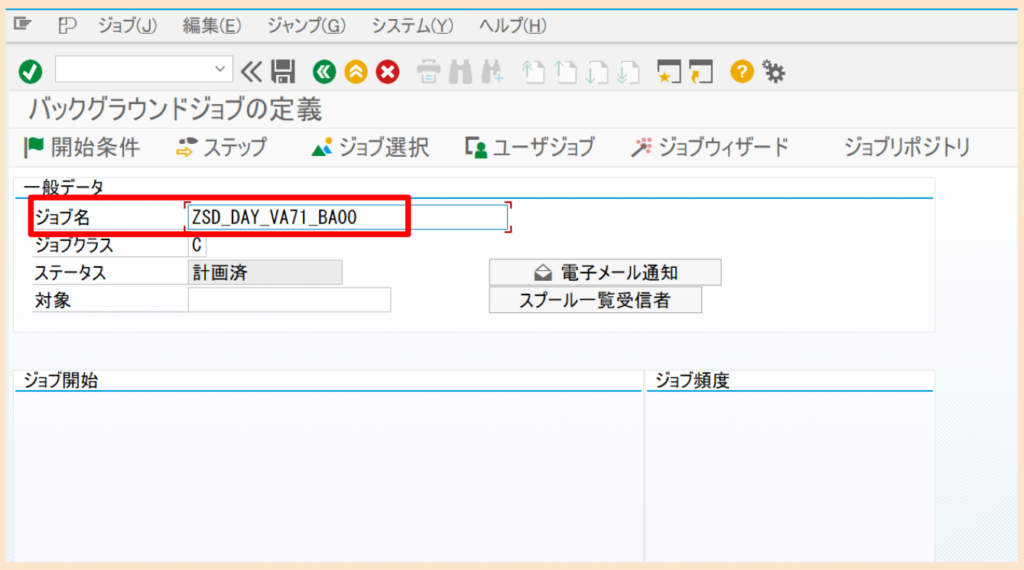Click the 電子メール通知 button
Viewport: 1024px width, 570px height.
(x=605, y=272)
